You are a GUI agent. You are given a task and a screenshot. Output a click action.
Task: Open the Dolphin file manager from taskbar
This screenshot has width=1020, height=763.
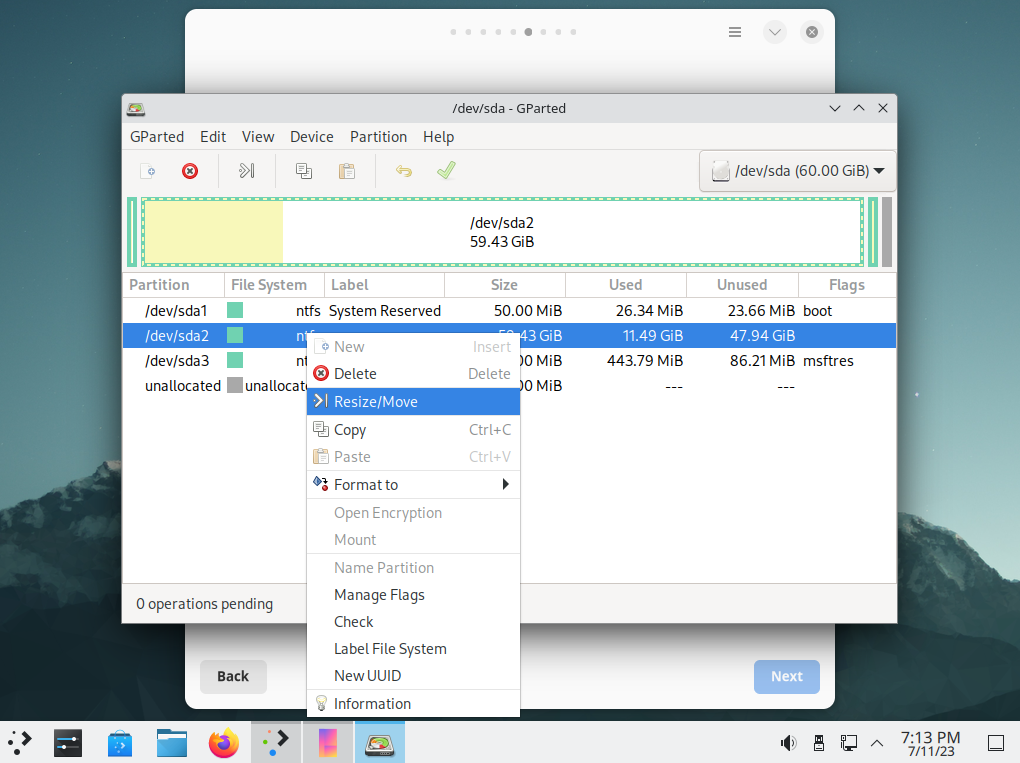click(x=171, y=742)
